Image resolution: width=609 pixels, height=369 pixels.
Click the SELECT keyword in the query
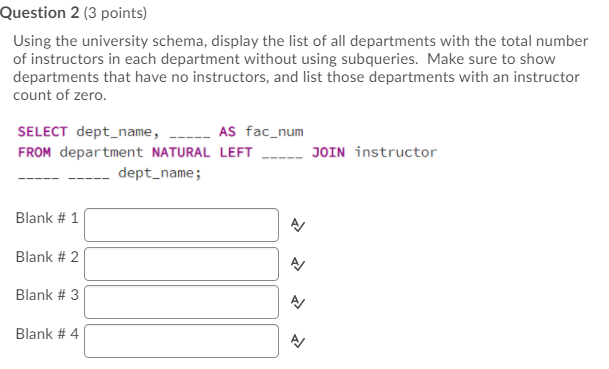pos(42,132)
